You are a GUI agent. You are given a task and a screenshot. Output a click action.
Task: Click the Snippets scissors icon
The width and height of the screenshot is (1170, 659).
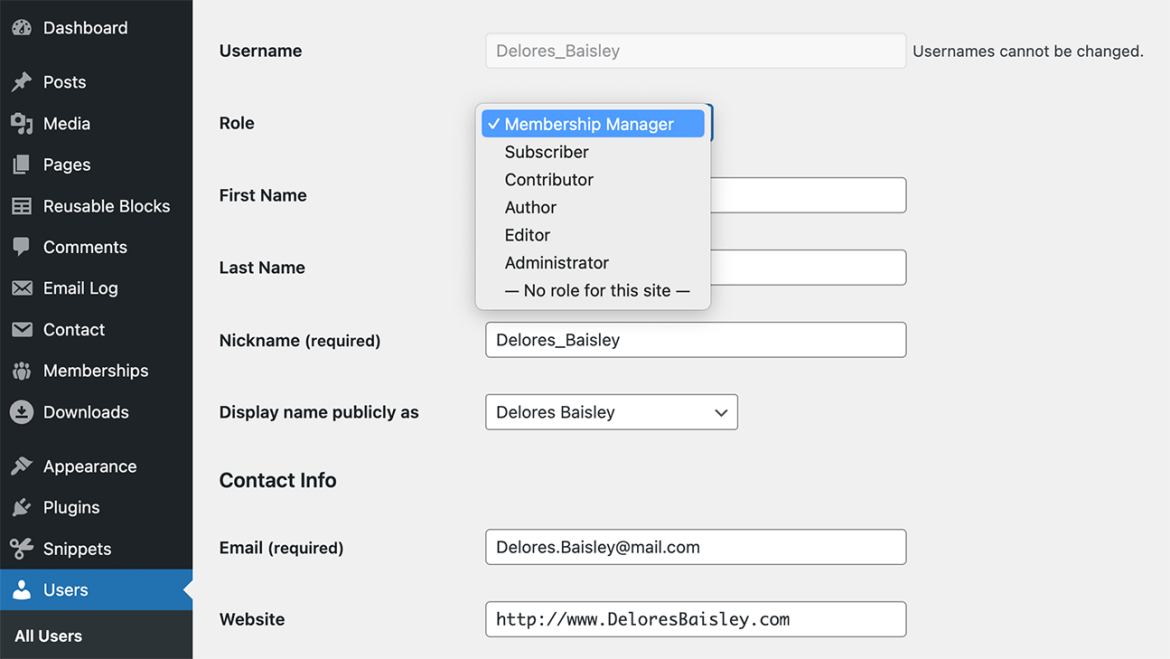(x=22, y=549)
